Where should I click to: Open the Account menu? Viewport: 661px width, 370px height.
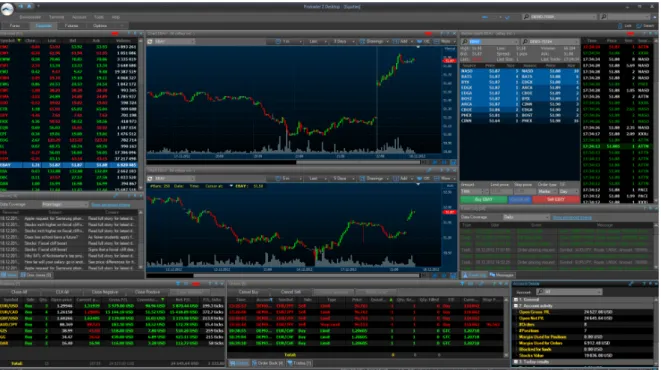(x=79, y=17)
